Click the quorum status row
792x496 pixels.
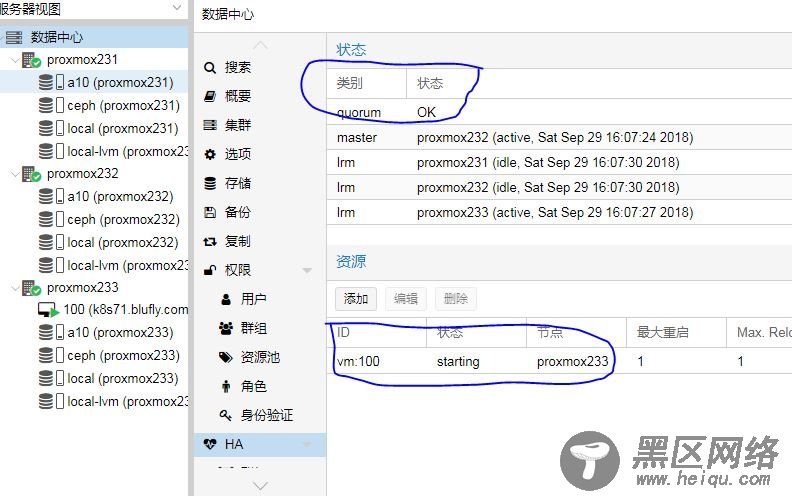(560, 112)
